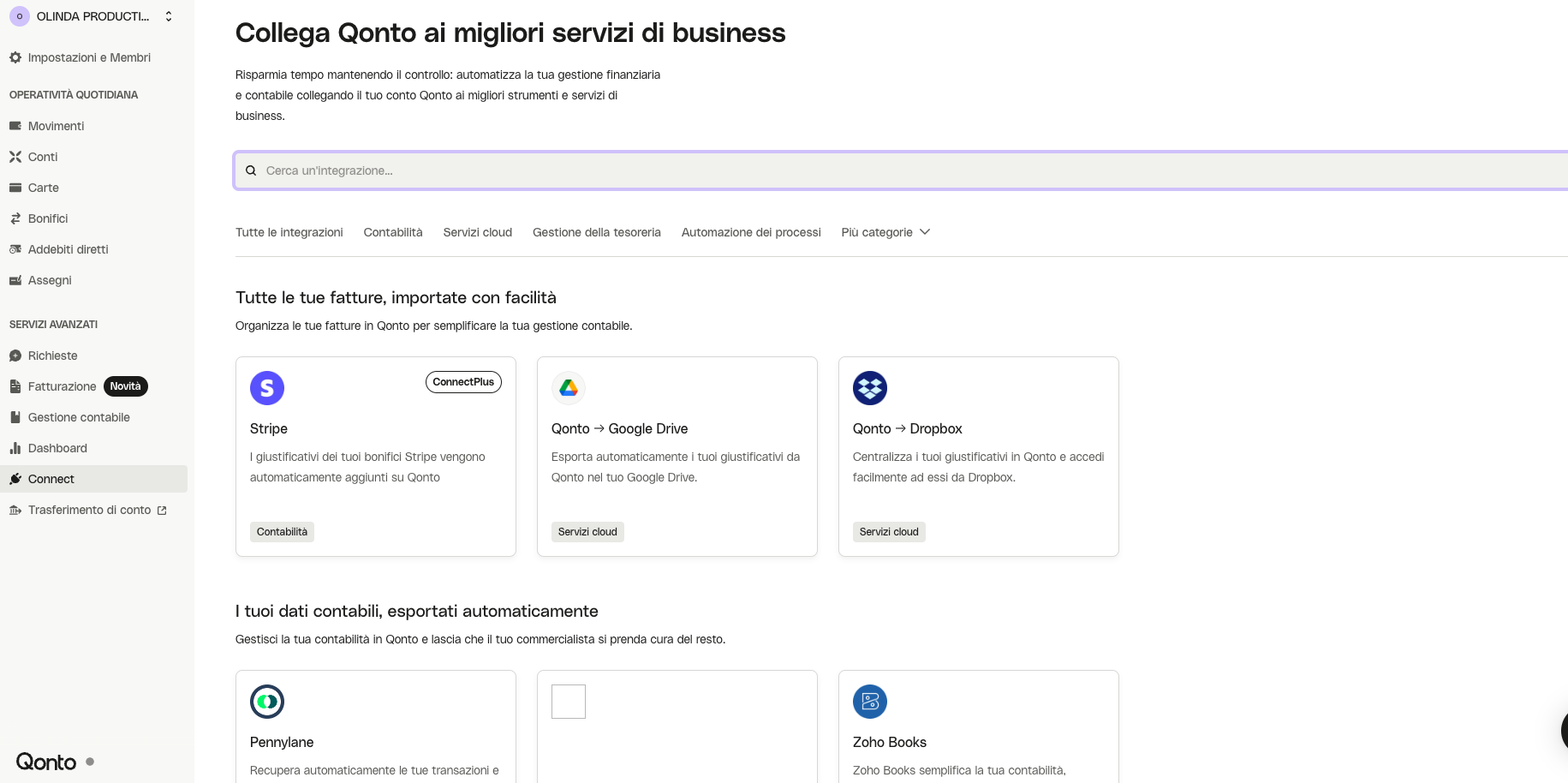Click the OLINDA organization avatar
The height and width of the screenshot is (783, 1568).
click(x=20, y=16)
